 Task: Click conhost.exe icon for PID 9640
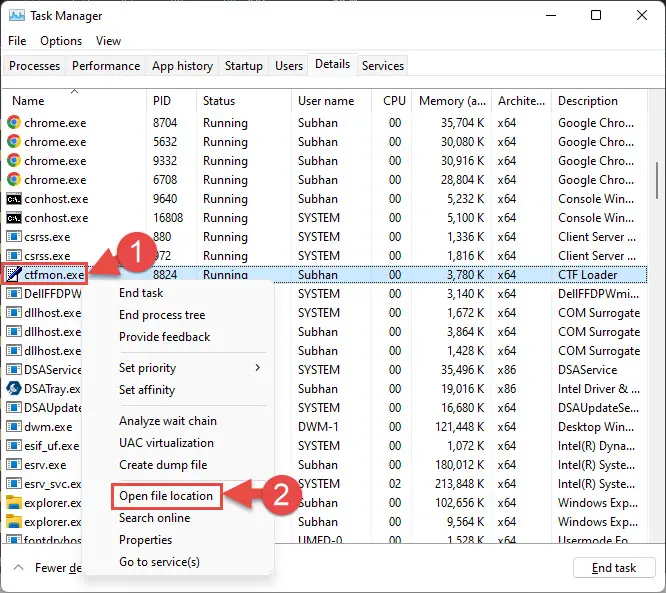pyautogui.click(x=14, y=199)
